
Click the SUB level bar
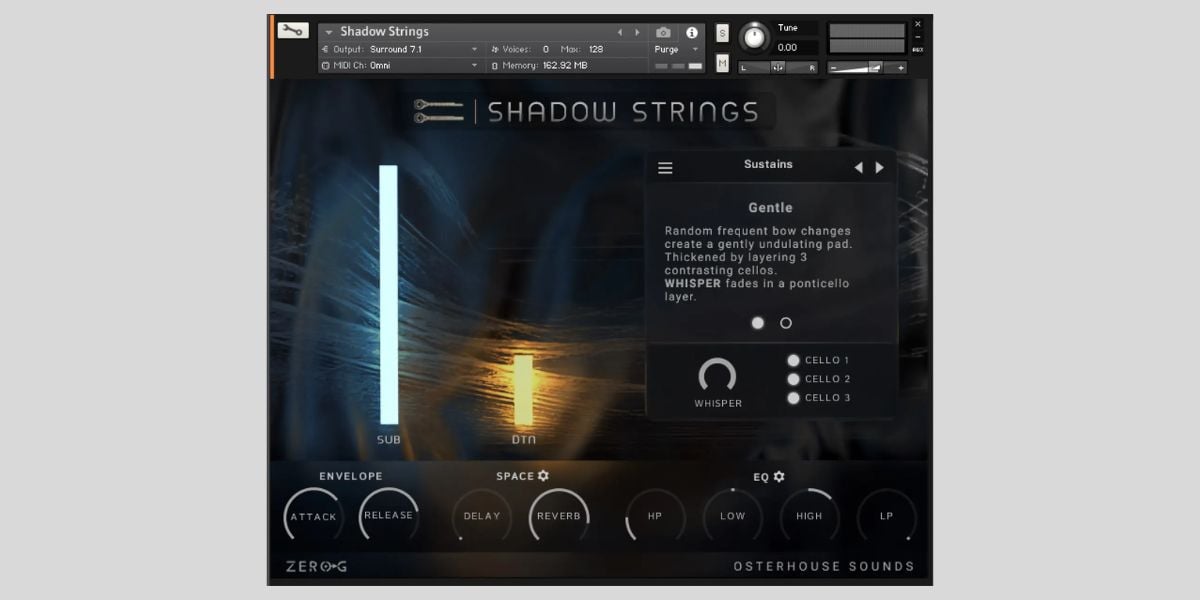point(388,295)
